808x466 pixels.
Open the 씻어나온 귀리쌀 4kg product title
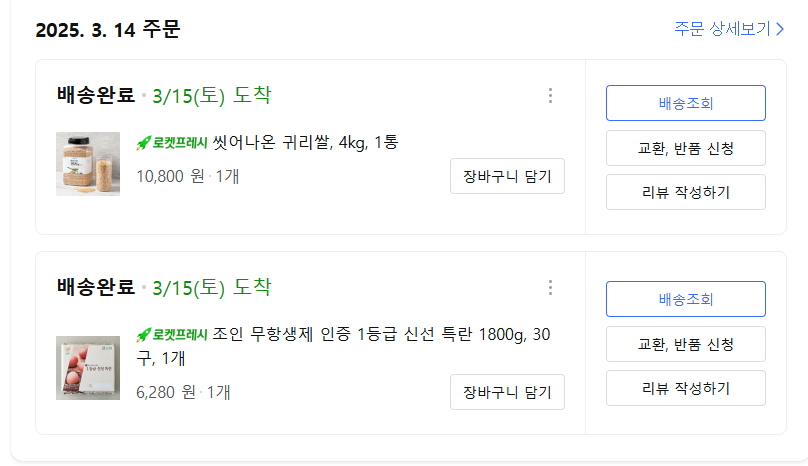pos(306,142)
